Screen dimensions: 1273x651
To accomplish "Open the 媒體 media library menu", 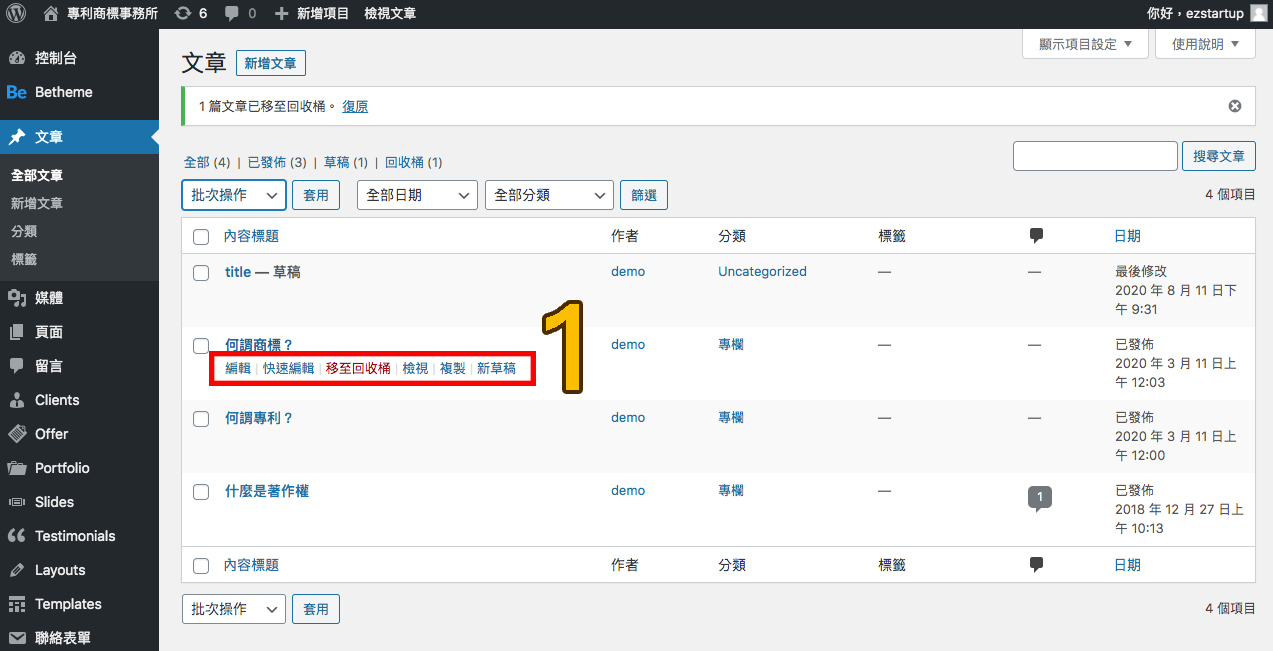I will (49, 298).
